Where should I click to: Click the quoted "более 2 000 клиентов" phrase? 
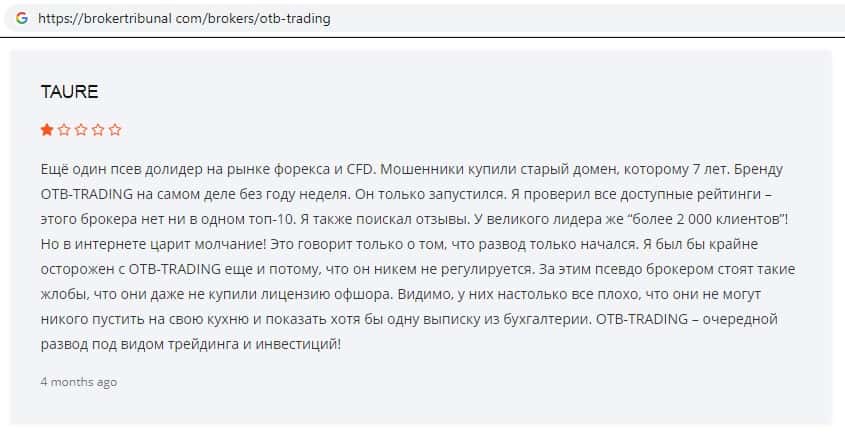(706, 218)
